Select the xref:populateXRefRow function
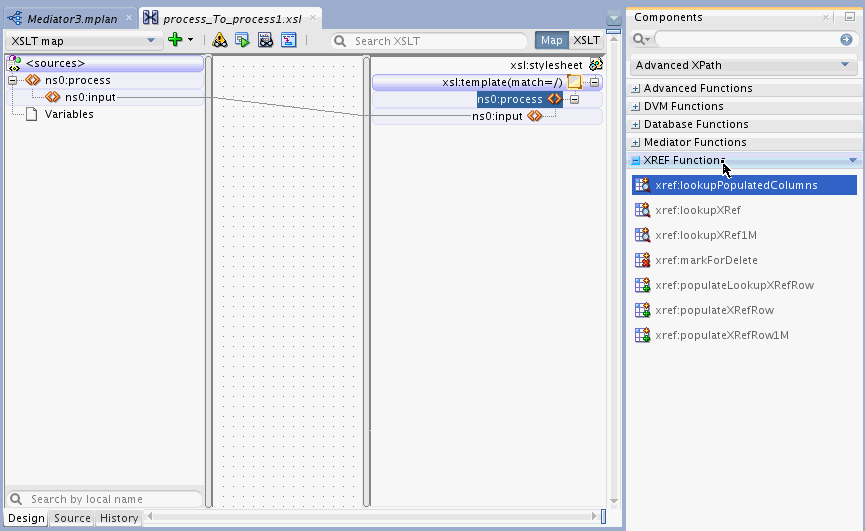 point(714,310)
